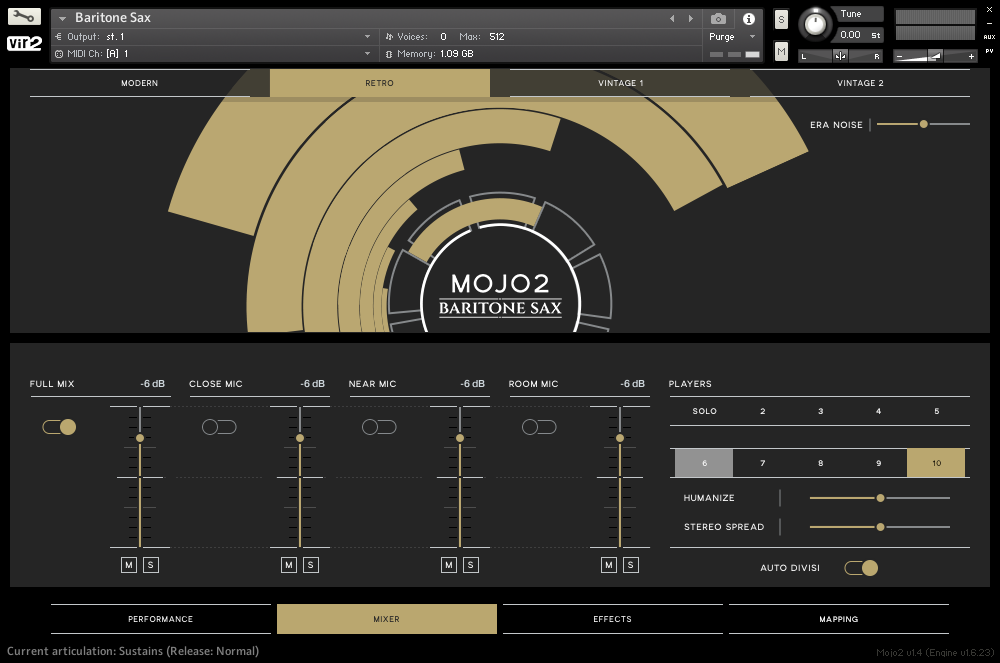Screen dimensions: 1000x663
Task: Open the snapshot camera icon in the header
Action: [x=717, y=19]
